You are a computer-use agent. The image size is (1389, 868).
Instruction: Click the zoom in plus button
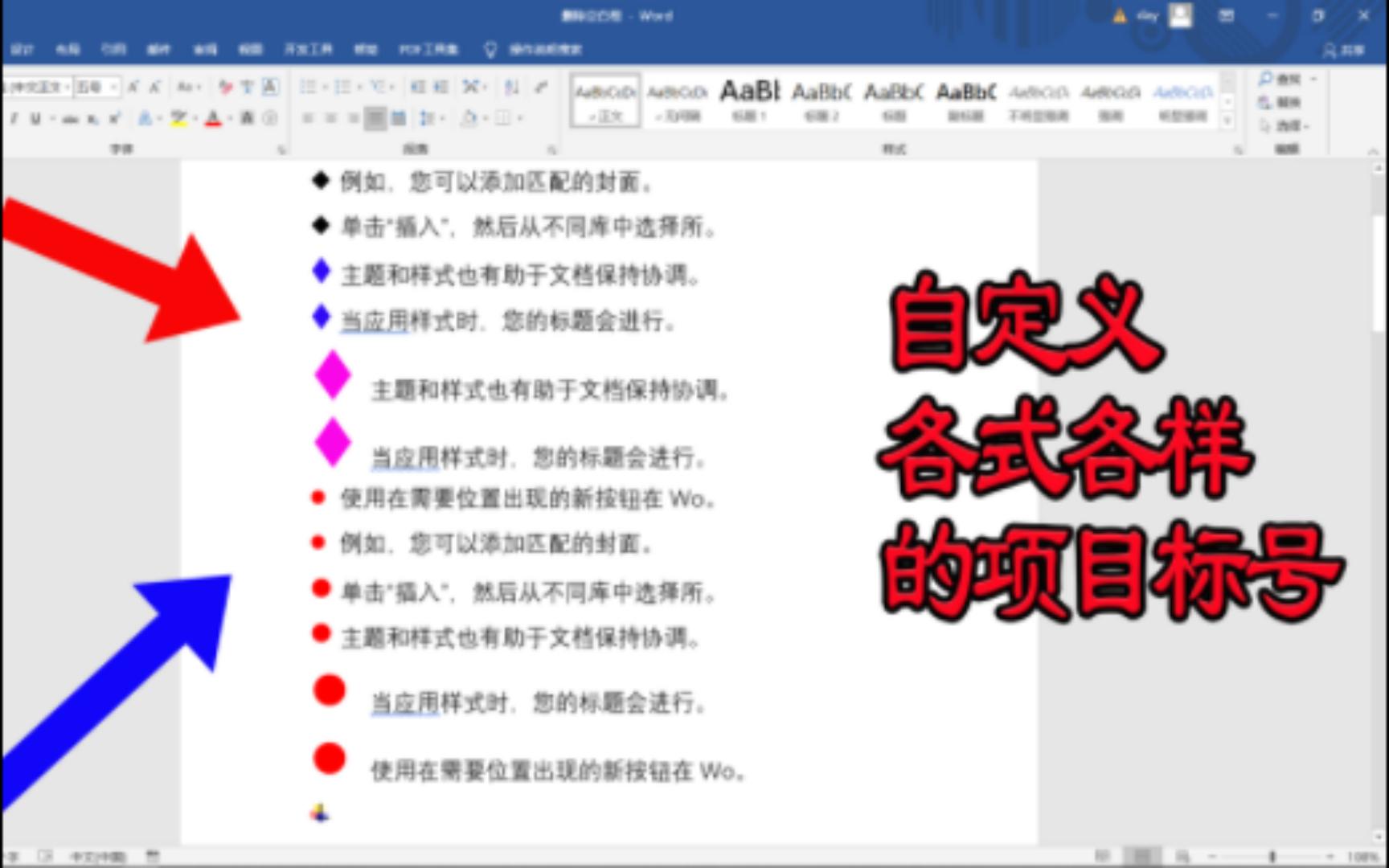pyautogui.click(x=1330, y=857)
